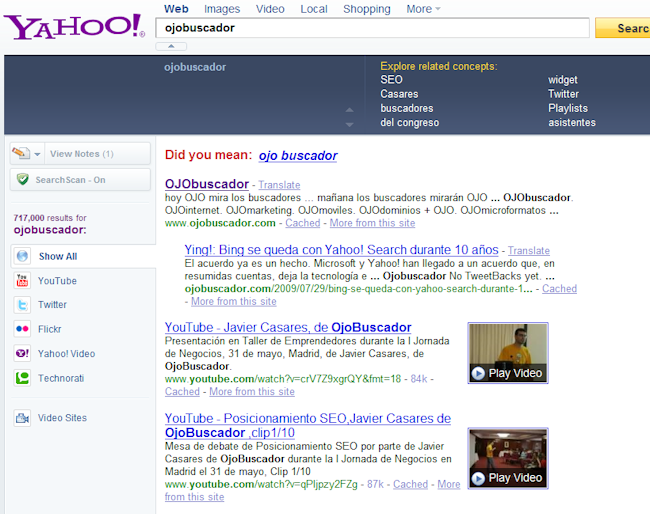Click the www.ojobuscador.com green URL
This screenshot has width=650, height=514.
click(220, 223)
